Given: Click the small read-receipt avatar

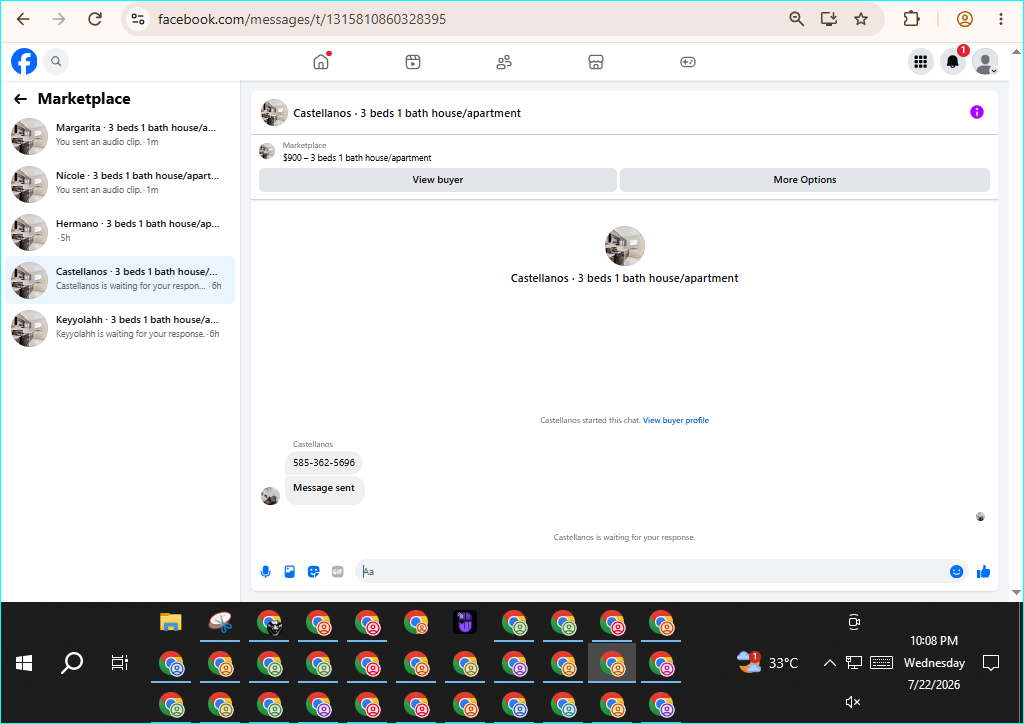Looking at the screenshot, I should [980, 516].
